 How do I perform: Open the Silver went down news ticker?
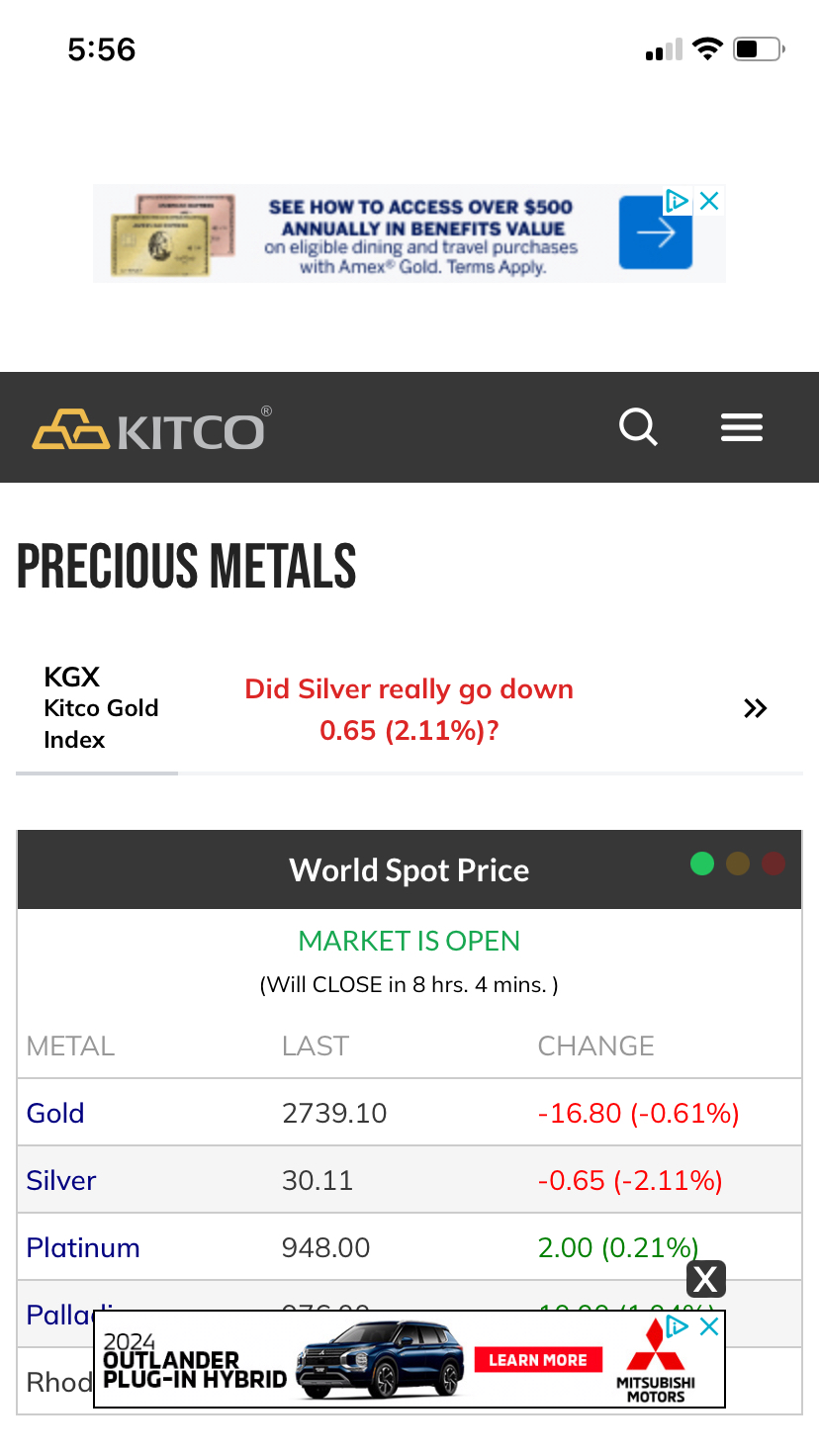pyautogui.click(x=409, y=709)
